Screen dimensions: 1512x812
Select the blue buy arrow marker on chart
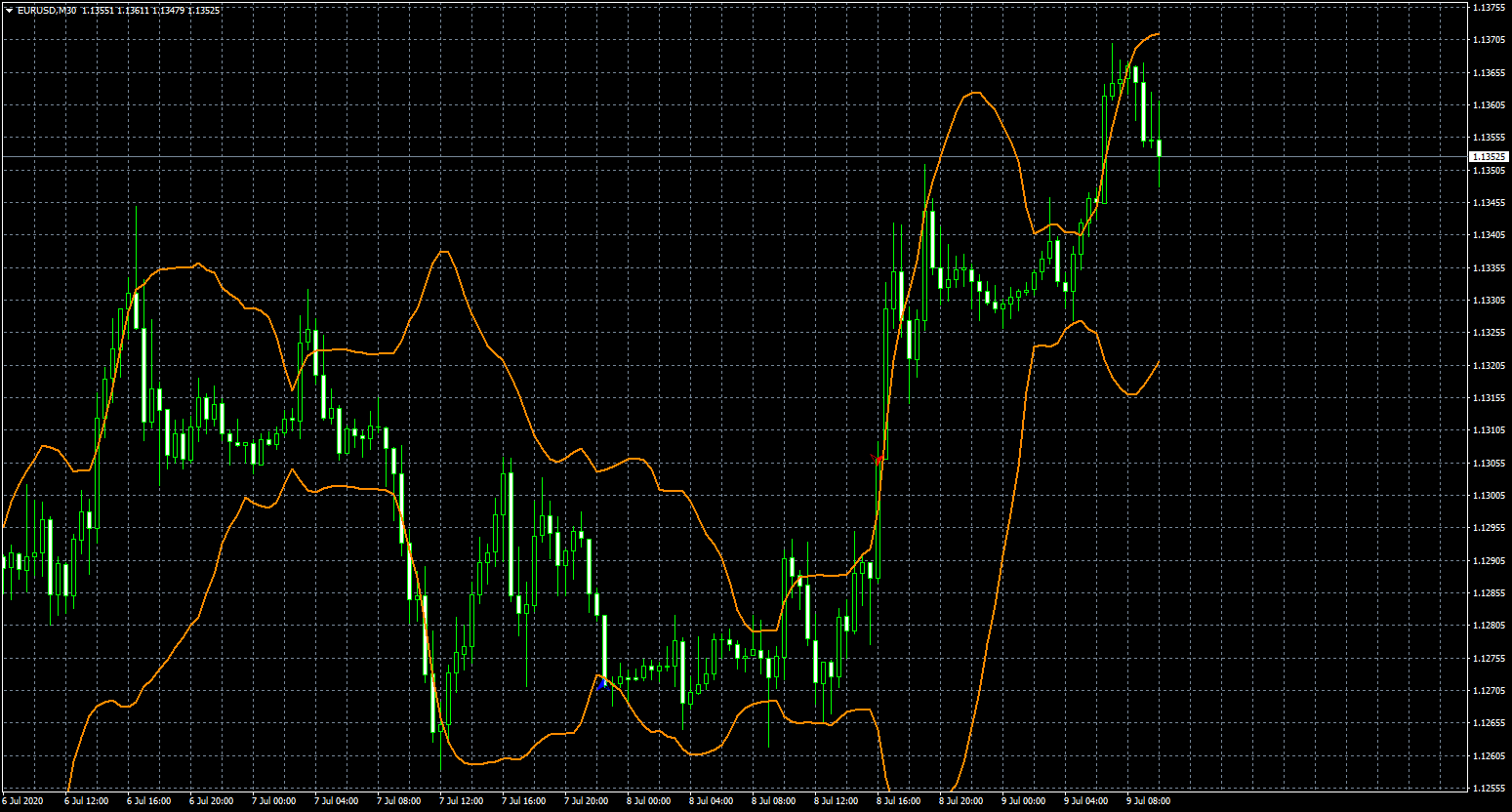point(602,684)
